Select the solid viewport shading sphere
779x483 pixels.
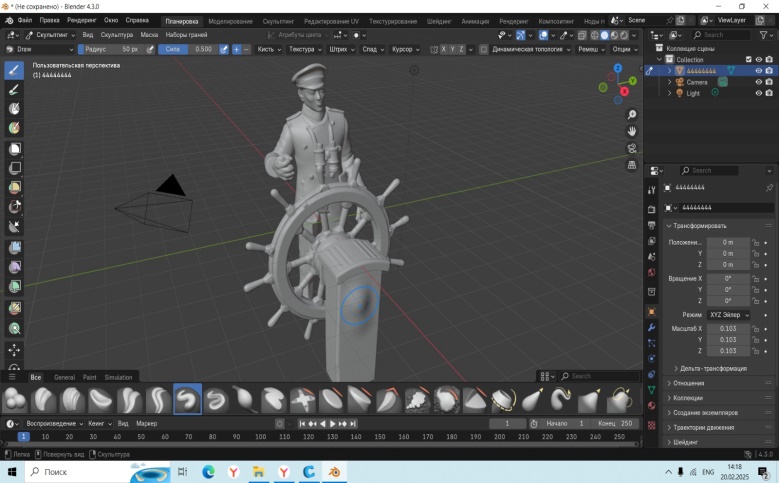click(x=604, y=35)
